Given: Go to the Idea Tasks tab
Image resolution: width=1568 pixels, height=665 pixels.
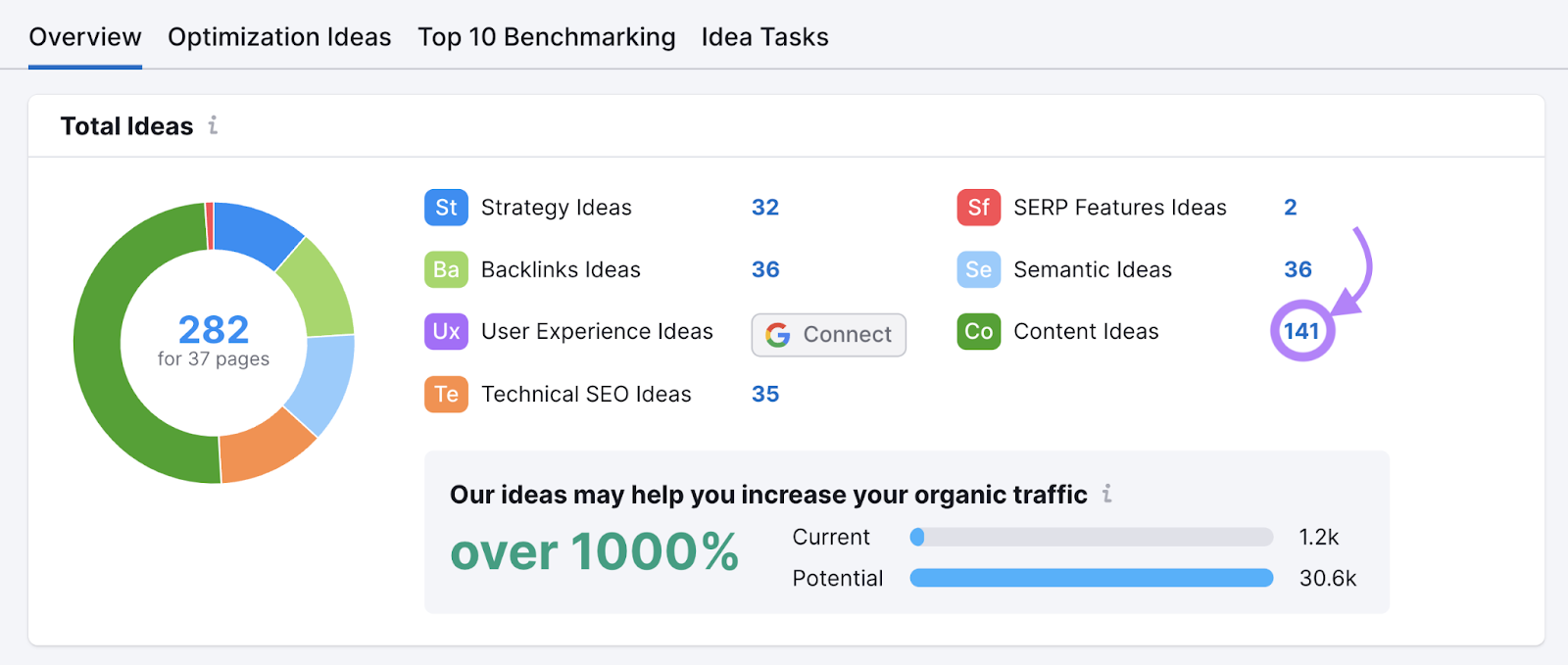Looking at the screenshot, I should click(764, 37).
